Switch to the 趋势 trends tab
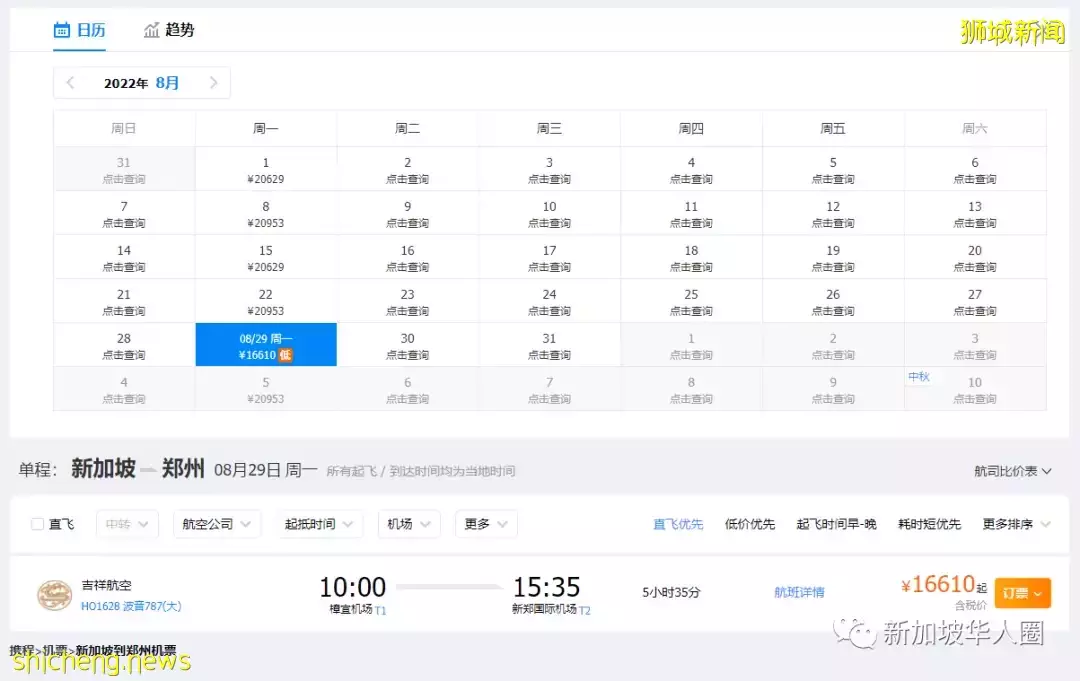The image size is (1080, 681). click(x=169, y=30)
